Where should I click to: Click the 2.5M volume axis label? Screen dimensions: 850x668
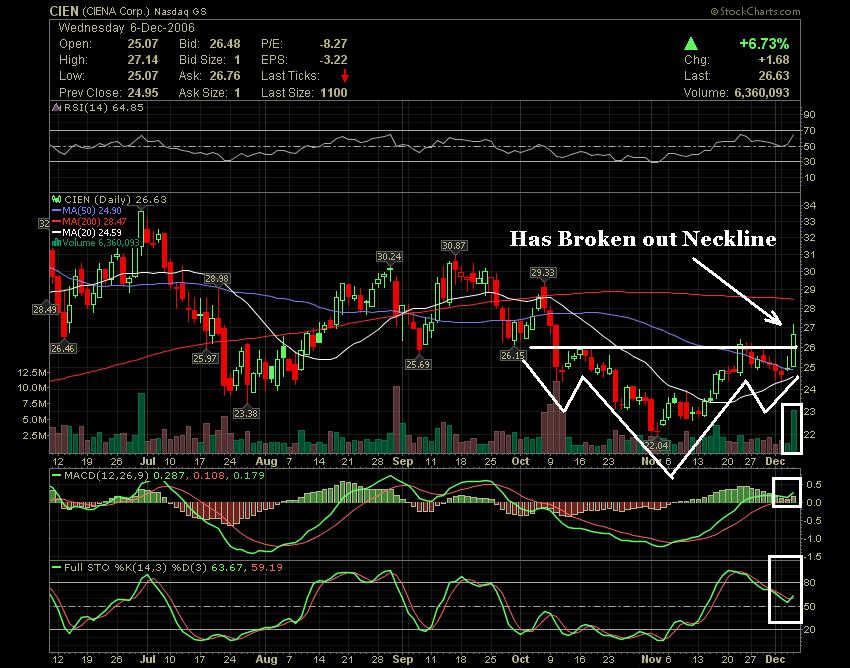click(35, 435)
